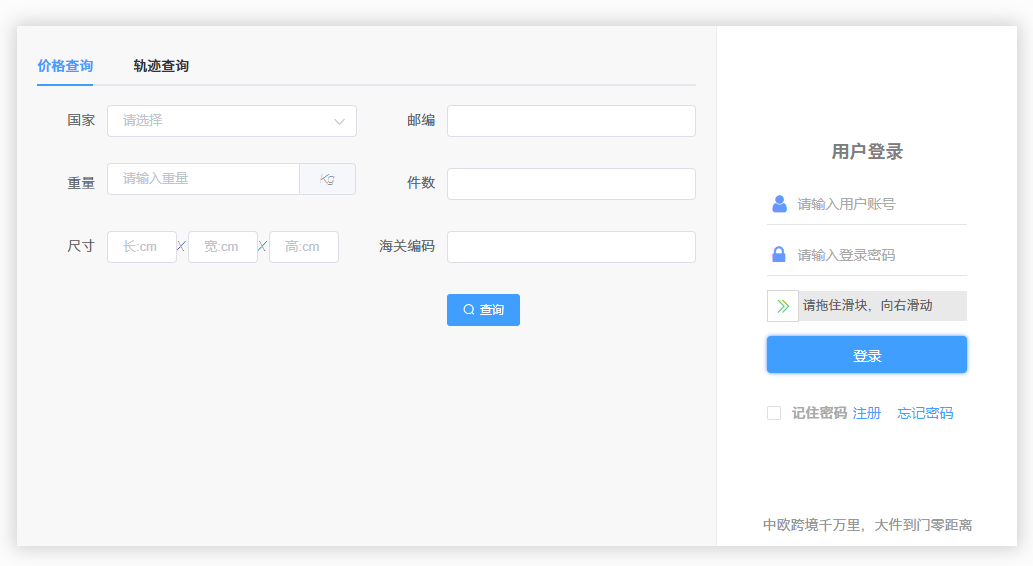
Task: Click the 邮编 field label
Action: pyautogui.click(x=421, y=120)
